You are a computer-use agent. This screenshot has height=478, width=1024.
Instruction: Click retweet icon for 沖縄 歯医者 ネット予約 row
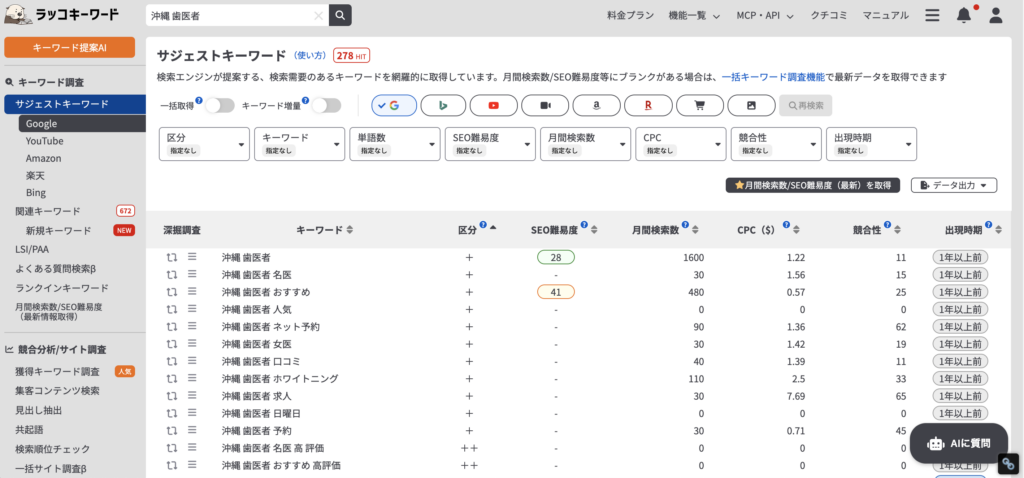point(172,327)
